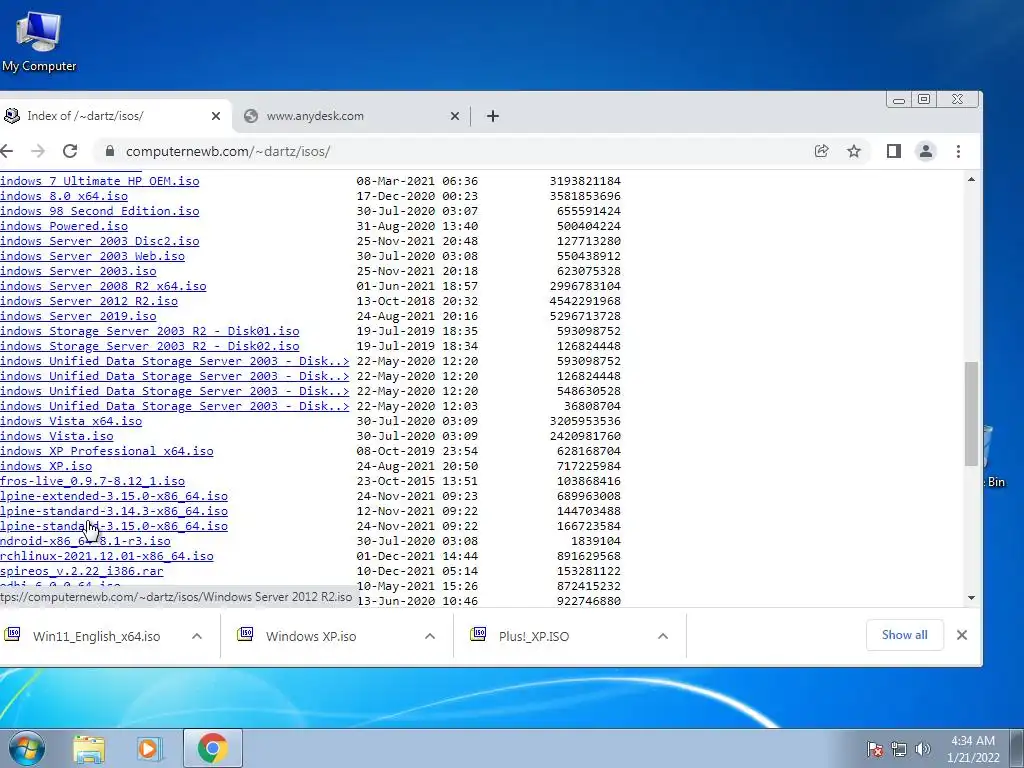Reload the current page
1024x768 pixels.
pos(70,152)
